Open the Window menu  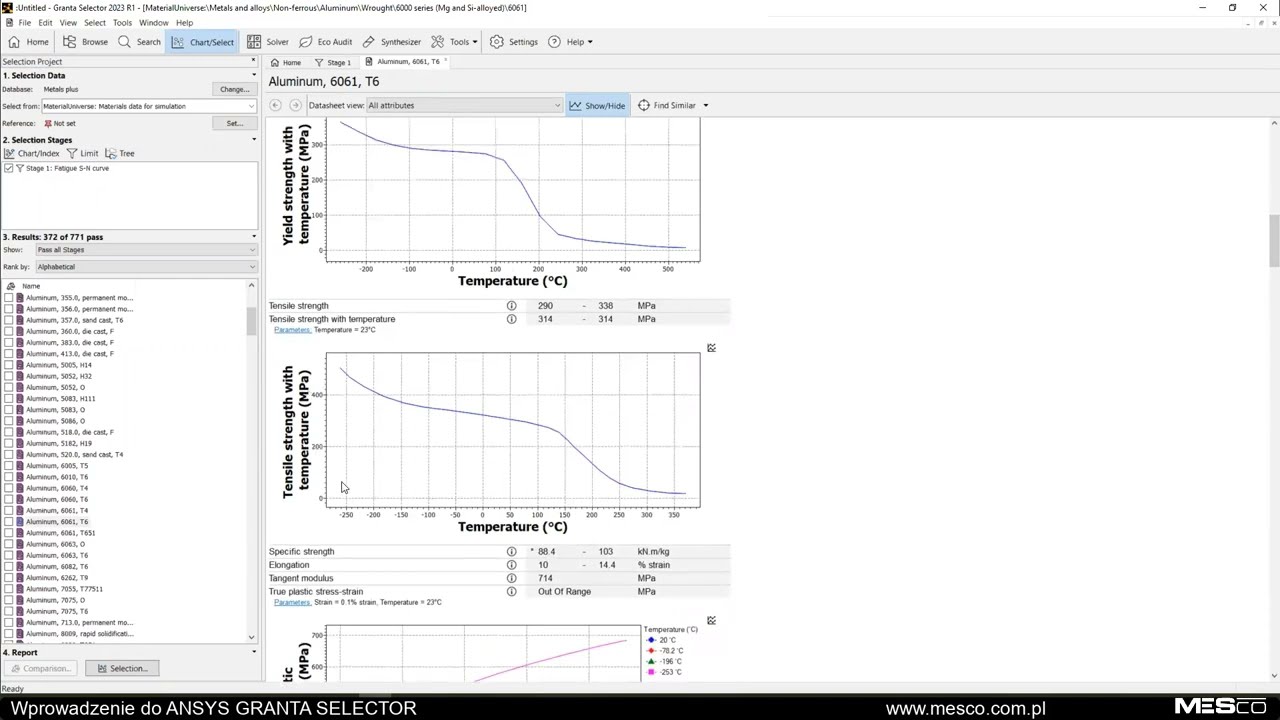(x=153, y=23)
